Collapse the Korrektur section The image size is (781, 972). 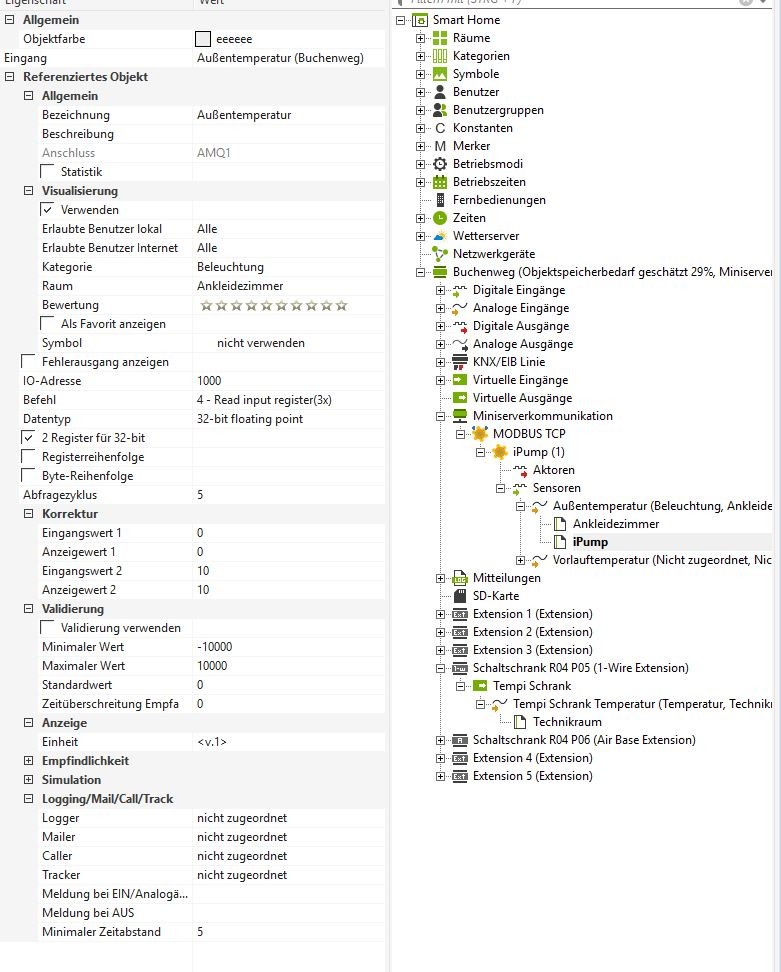coord(29,513)
